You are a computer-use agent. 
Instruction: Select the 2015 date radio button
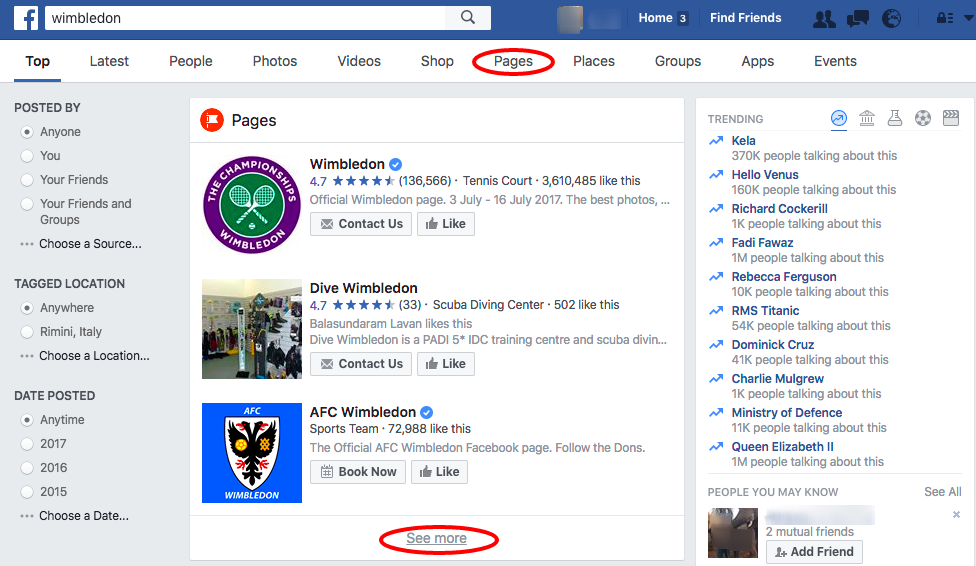[27, 492]
